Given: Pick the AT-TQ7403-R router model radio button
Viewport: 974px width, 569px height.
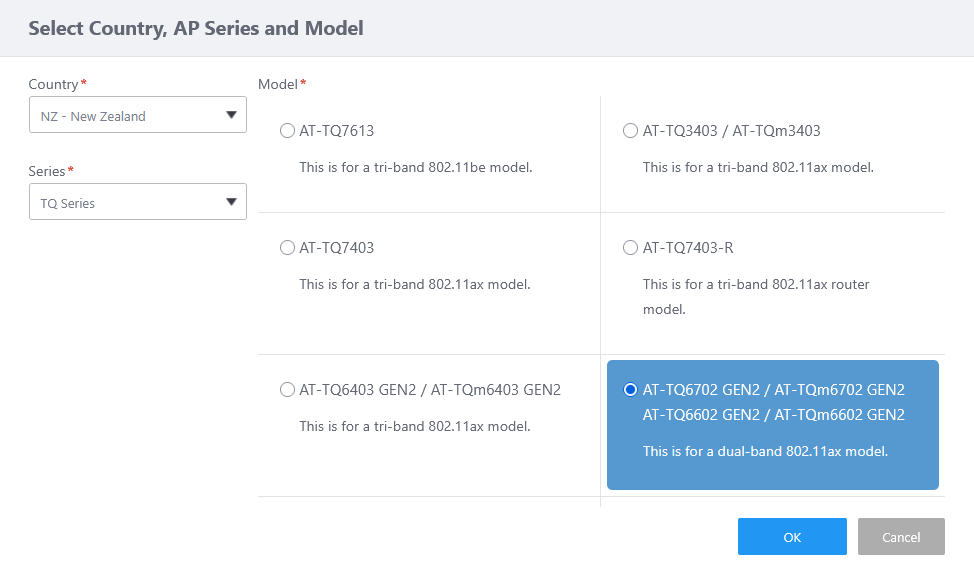Looking at the screenshot, I should pyautogui.click(x=630, y=247).
